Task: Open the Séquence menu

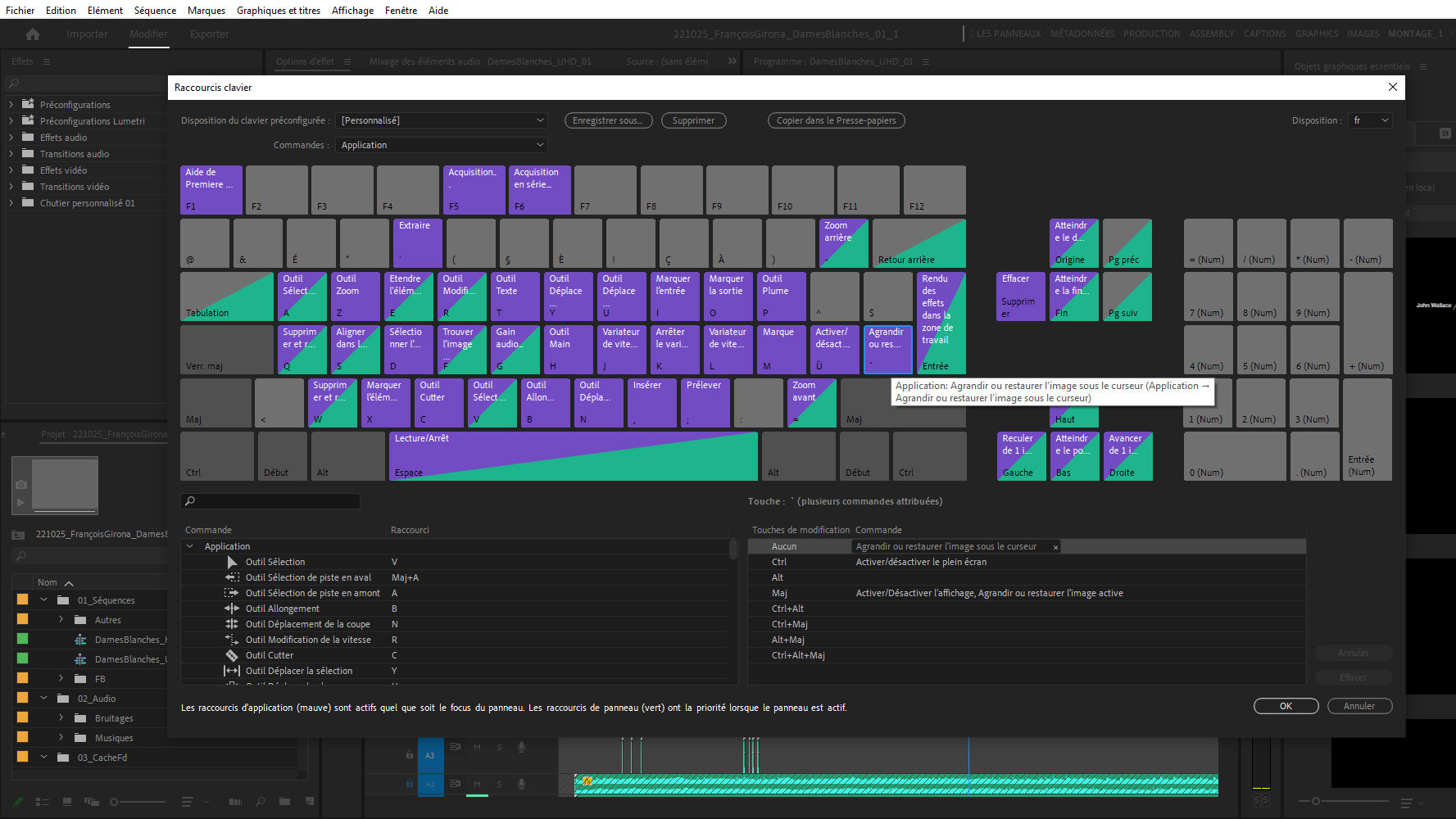Action: pyautogui.click(x=155, y=11)
